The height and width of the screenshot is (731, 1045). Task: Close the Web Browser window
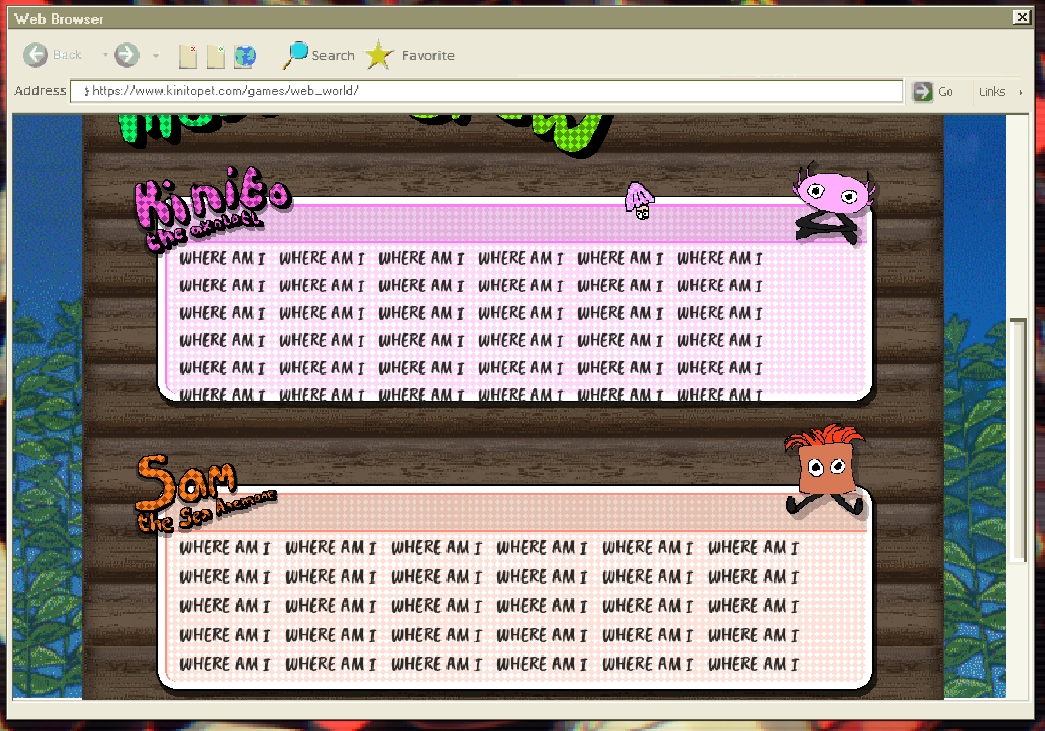pyautogui.click(x=1022, y=17)
